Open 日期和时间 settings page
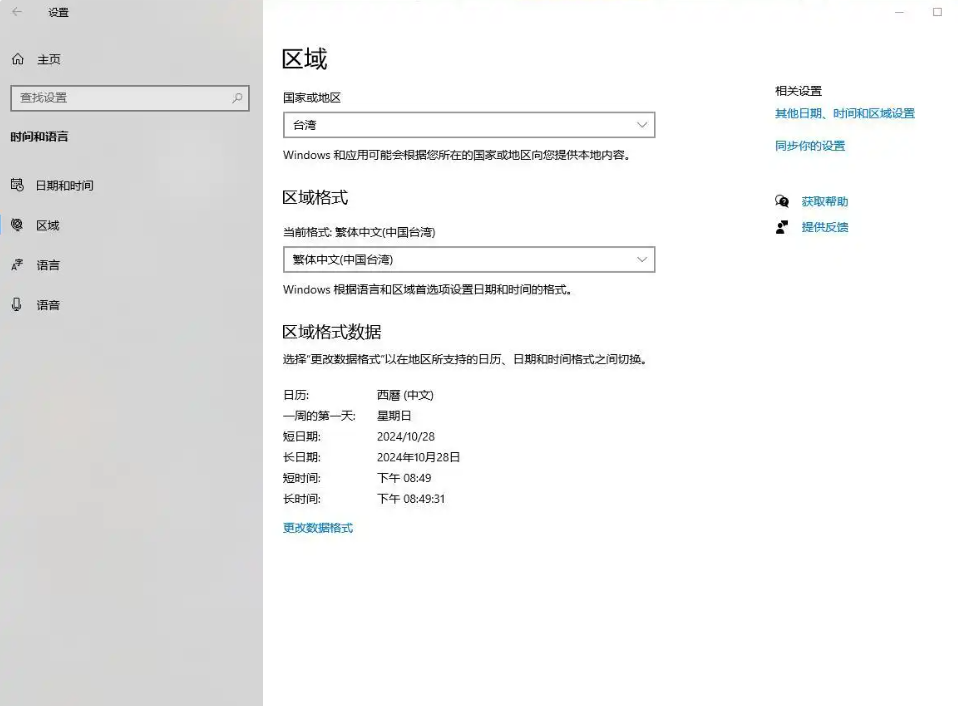 64,186
